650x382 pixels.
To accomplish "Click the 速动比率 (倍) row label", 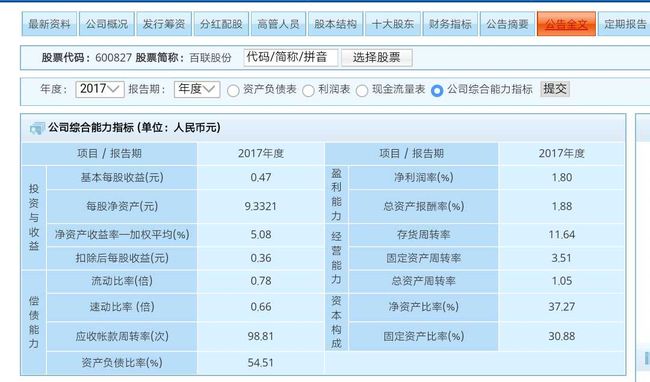I will [x=122, y=307].
